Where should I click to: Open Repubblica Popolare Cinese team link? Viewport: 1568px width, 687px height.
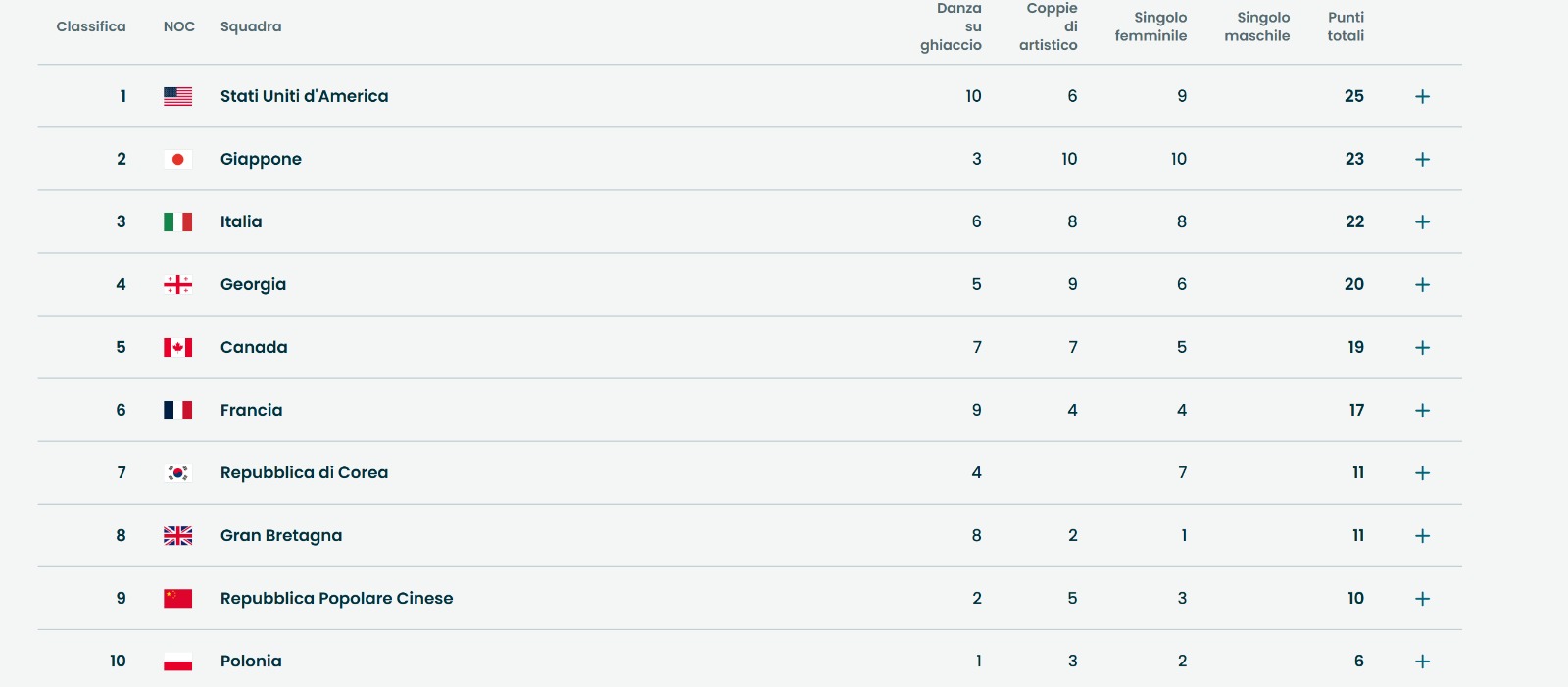pos(336,598)
